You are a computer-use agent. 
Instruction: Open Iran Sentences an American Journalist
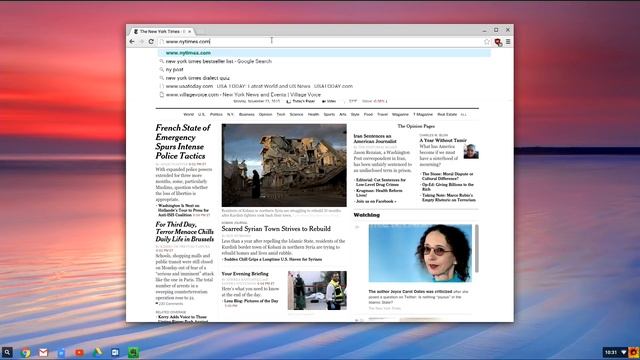click(375, 138)
